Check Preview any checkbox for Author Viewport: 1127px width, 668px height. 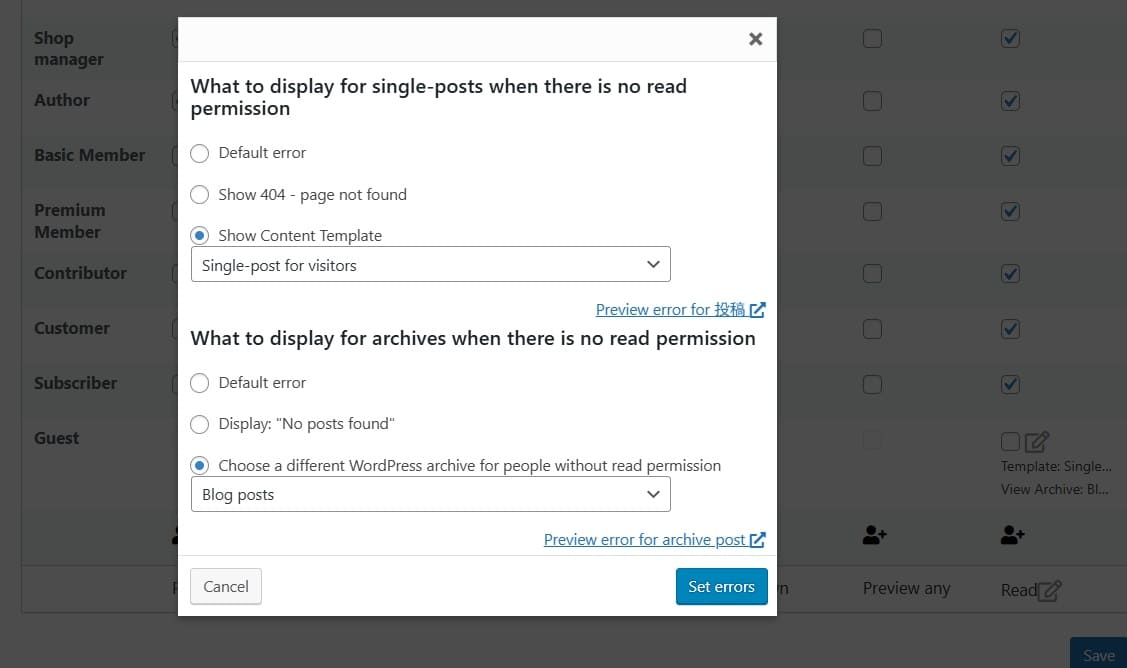872,101
